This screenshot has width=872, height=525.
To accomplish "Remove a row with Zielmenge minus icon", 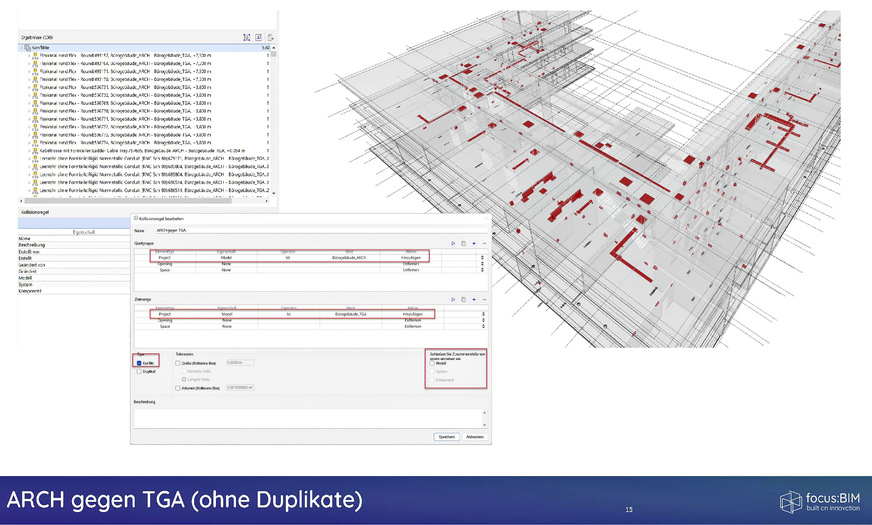I will tap(485, 298).
